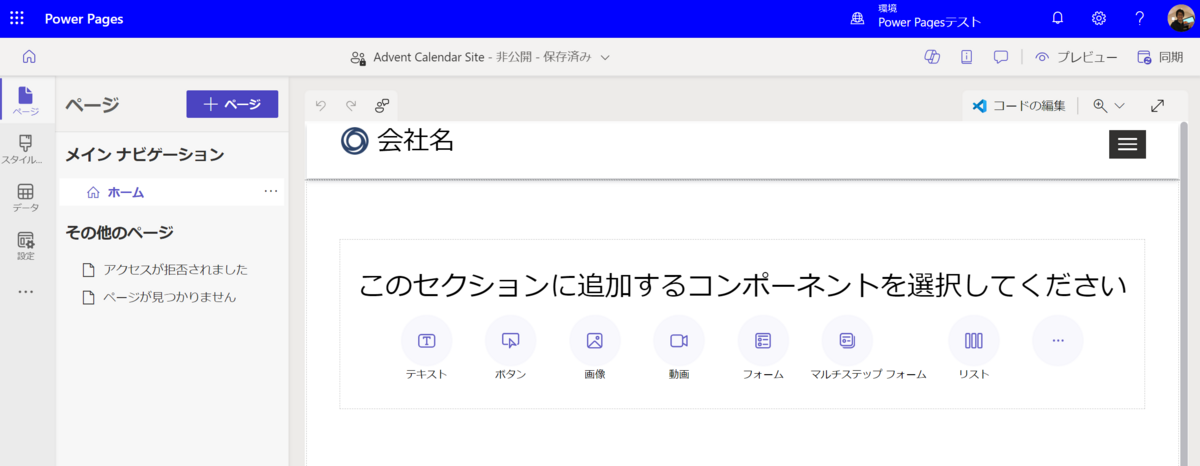Open the app launcher waffle menu
This screenshot has height=466, width=1200.
click(17, 19)
